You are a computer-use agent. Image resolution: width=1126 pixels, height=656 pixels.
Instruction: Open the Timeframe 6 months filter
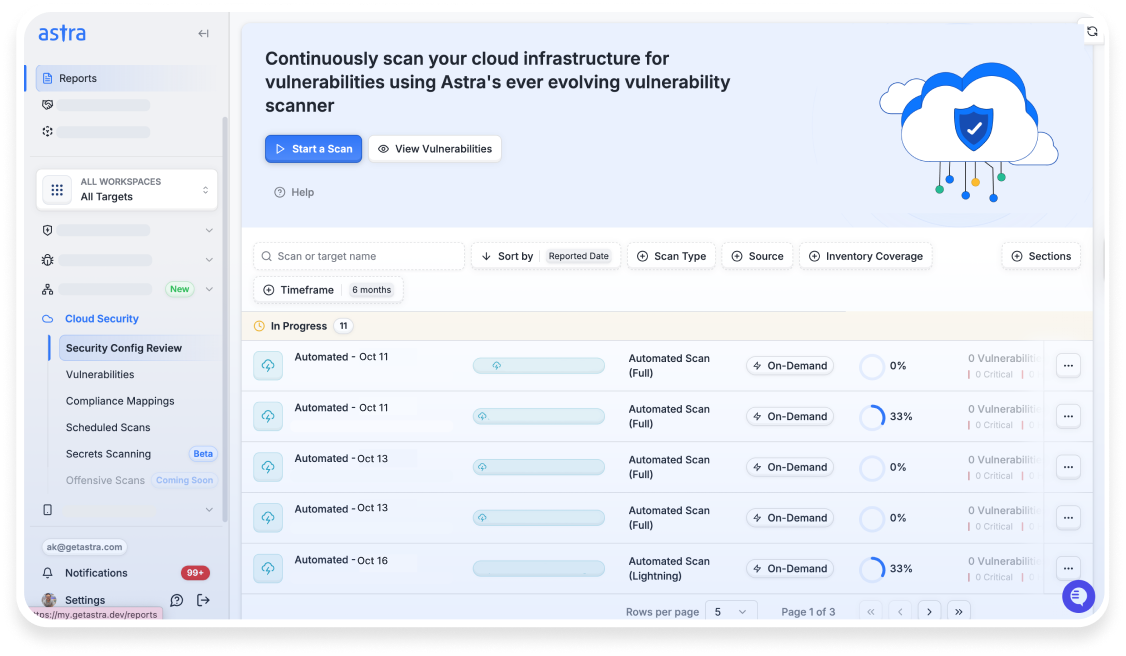pos(328,290)
